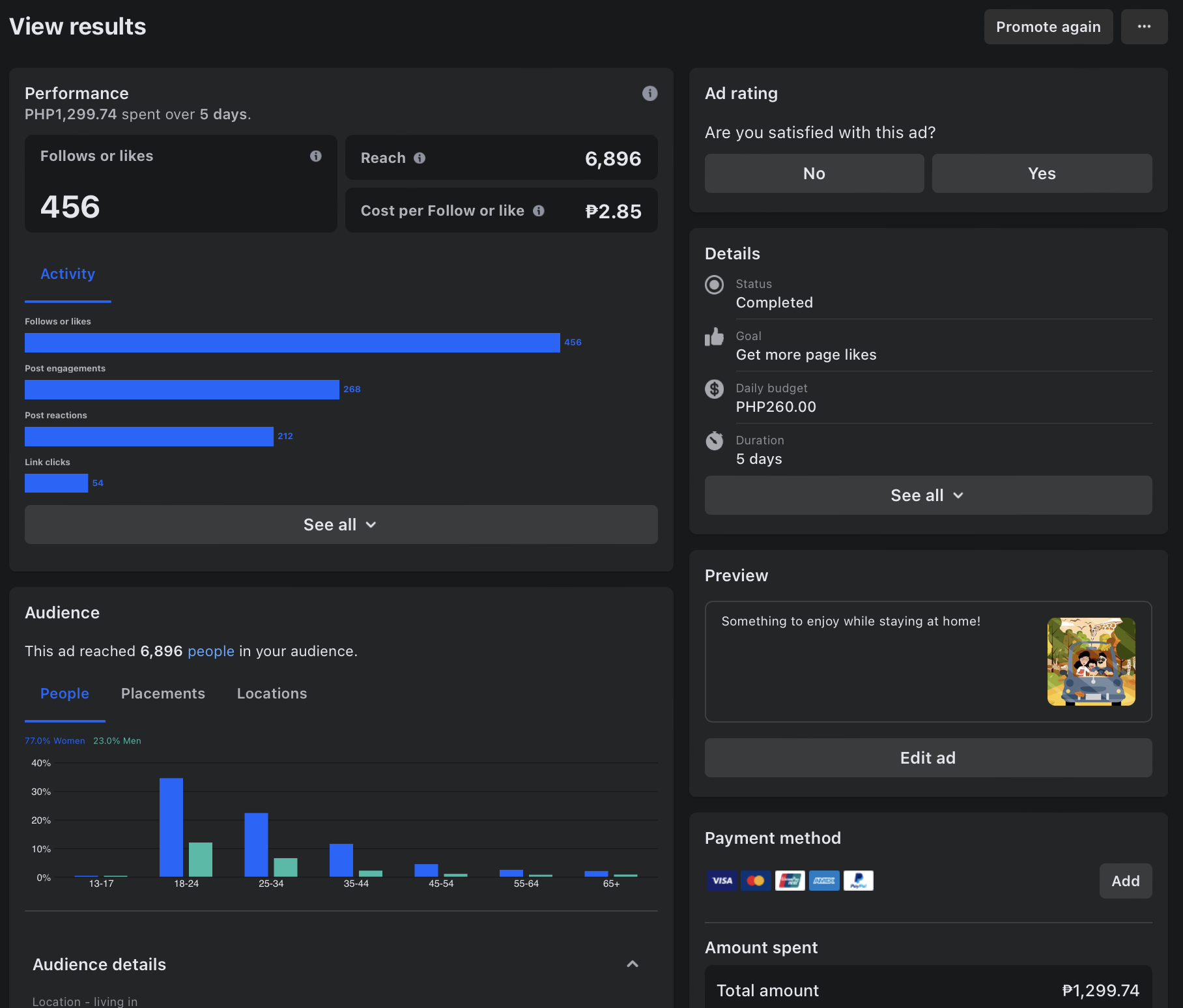This screenshot has width=1183, height=1008.
Task: Click the Reach info icon
Action: pyautogui.click(x=420, y=158)
